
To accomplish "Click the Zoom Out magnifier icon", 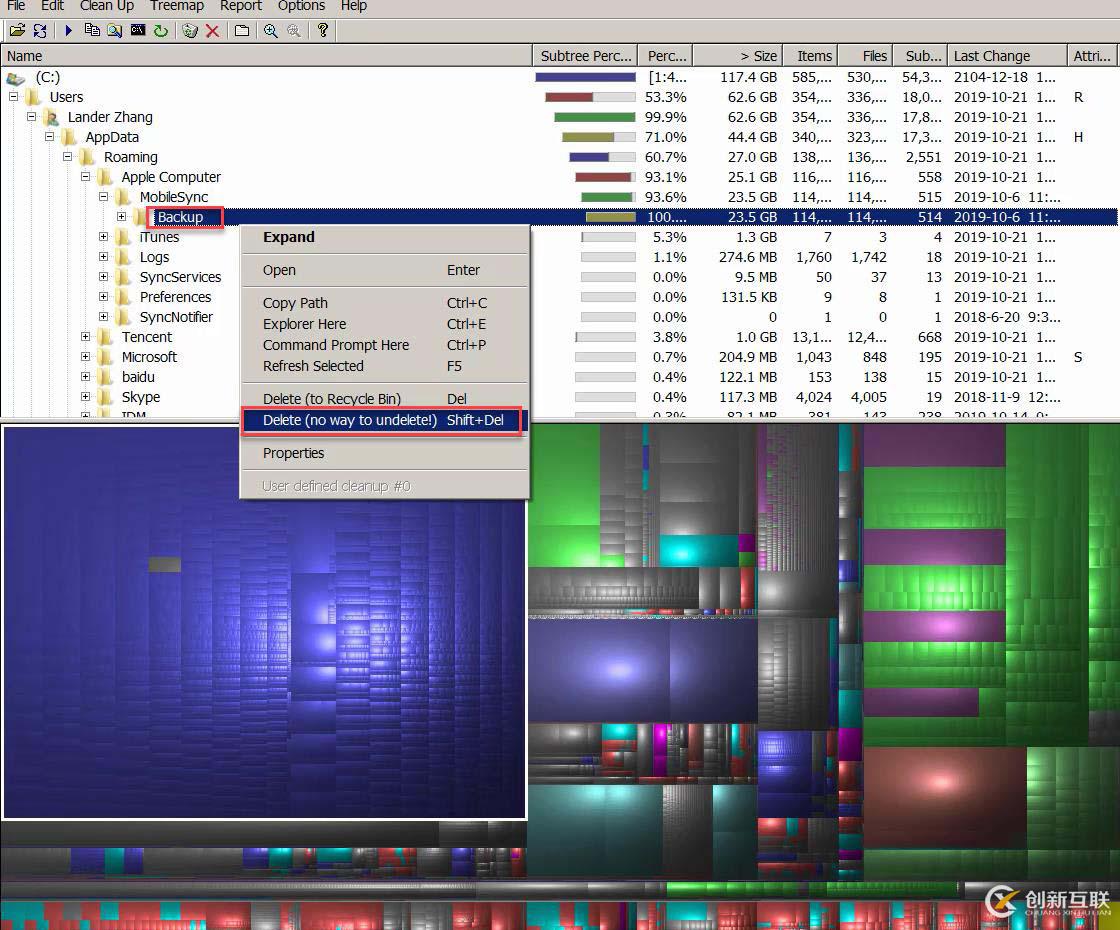I will pos(294,30).
